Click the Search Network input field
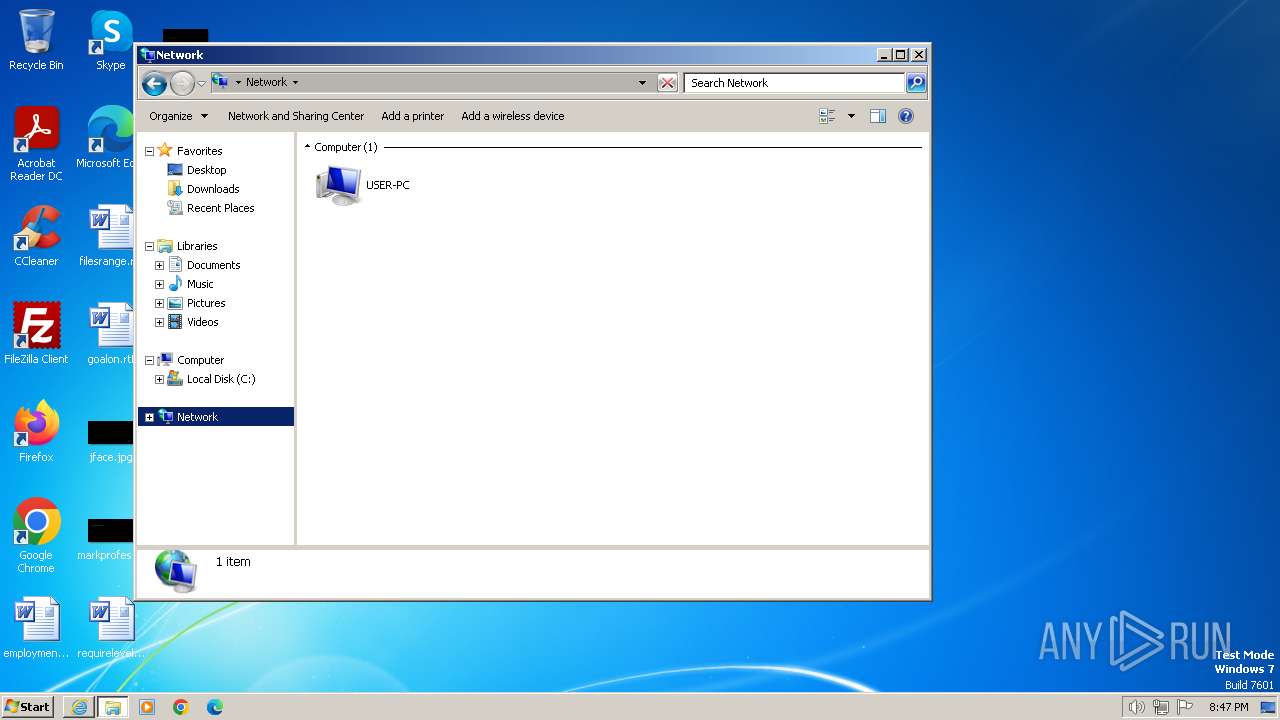This screenshot has height=720, width=1280. coord(795,83)
